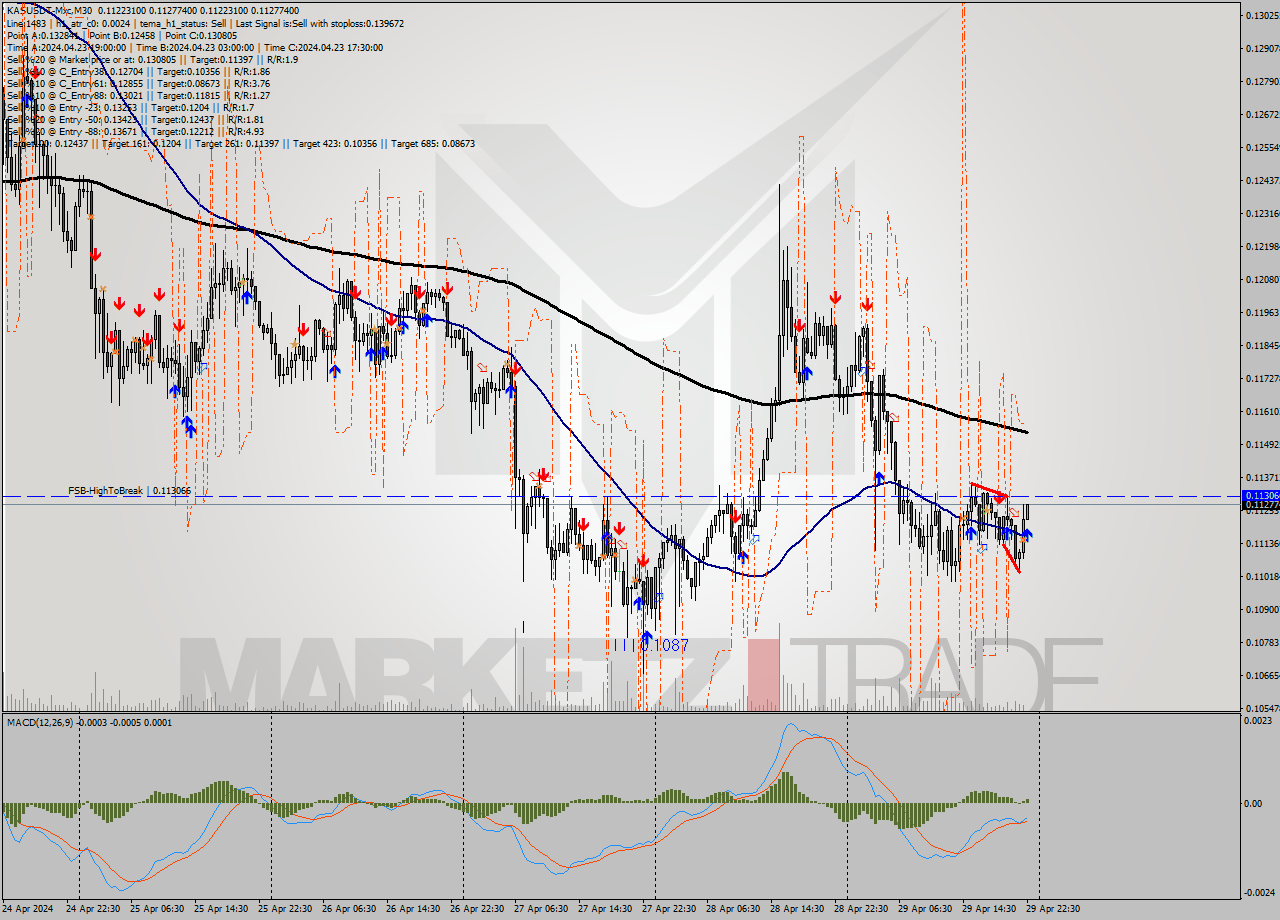Click the C_Entry61 sell line with R/R:3.76

pyautogui.click(x=138, y=83)
